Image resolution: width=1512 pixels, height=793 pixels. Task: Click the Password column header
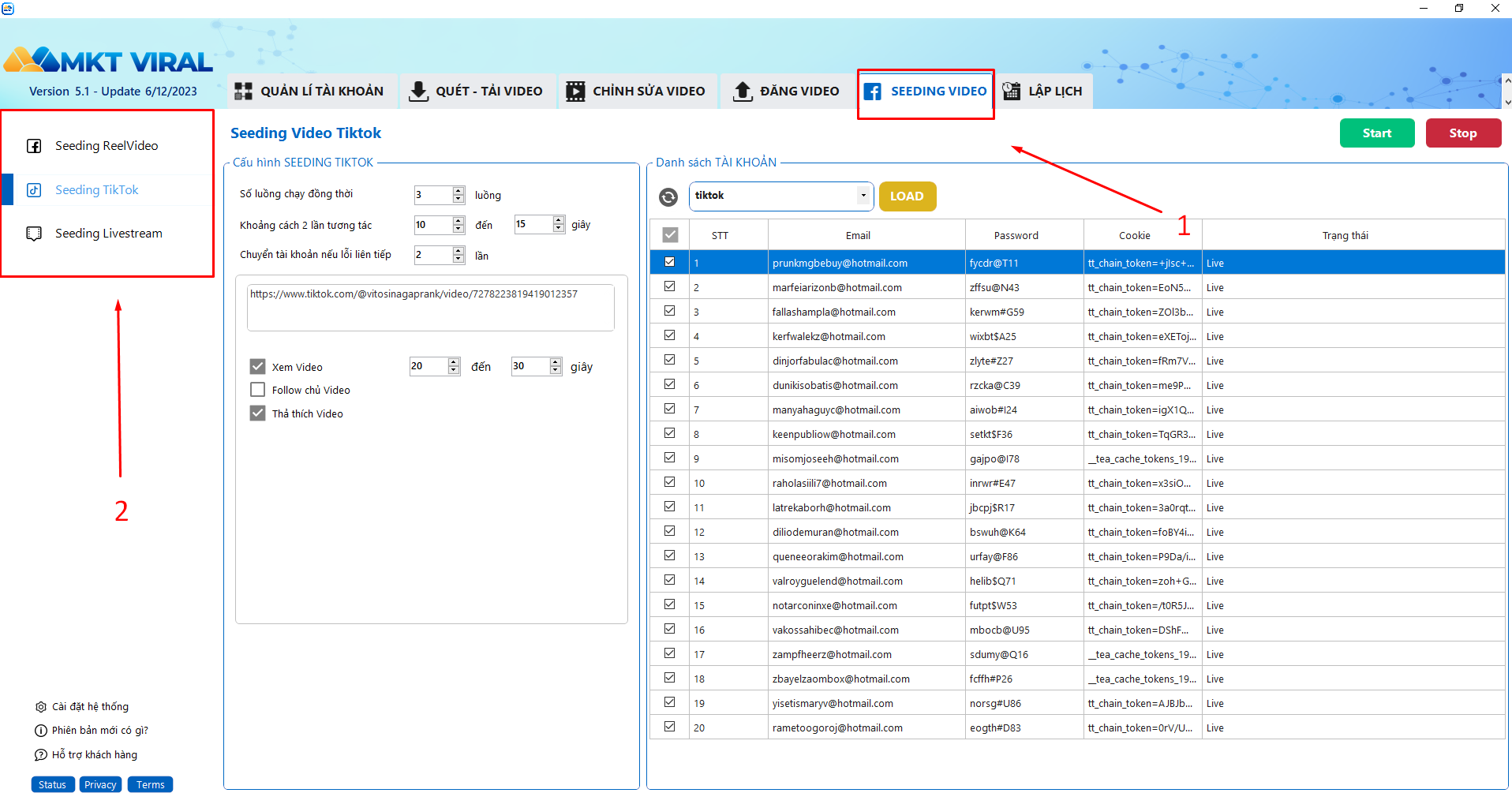(1024, 235)
